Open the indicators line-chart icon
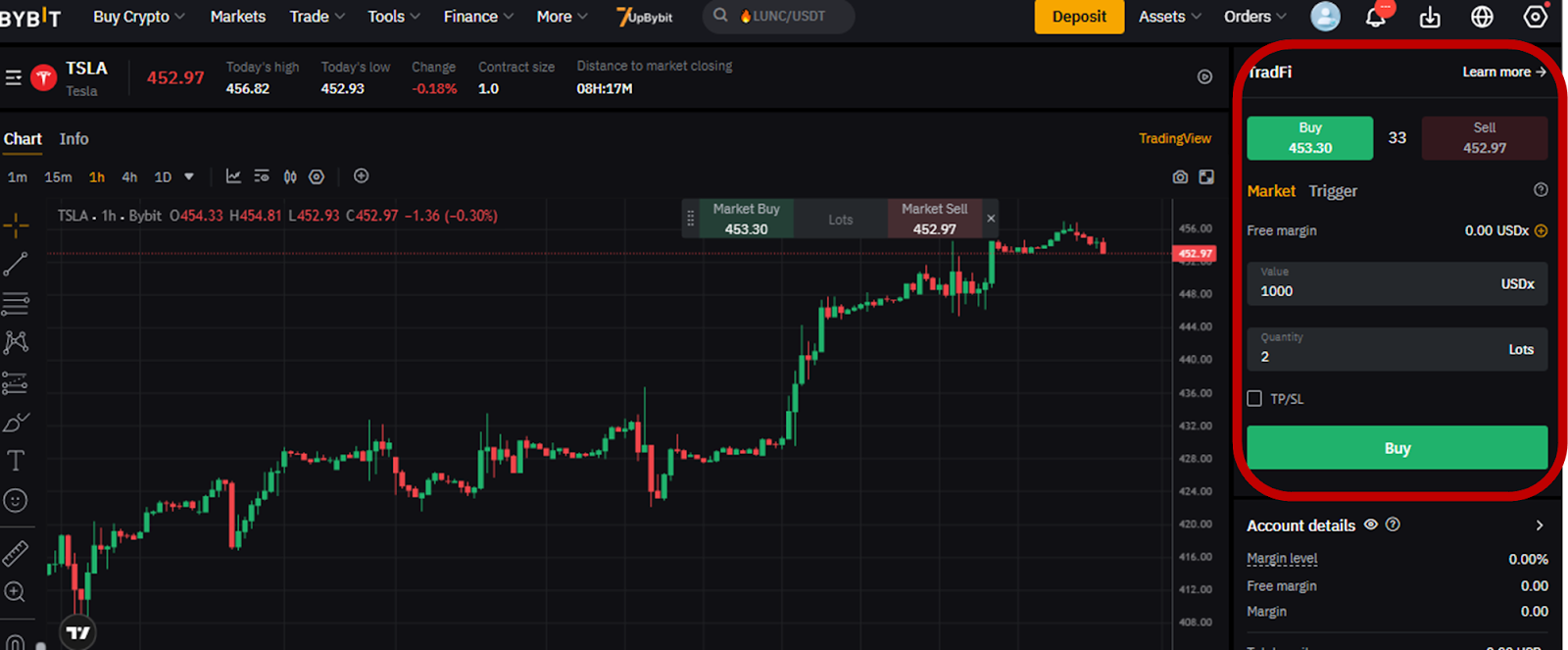Viewport: 1568px width, 650px height. coord(233,176)
